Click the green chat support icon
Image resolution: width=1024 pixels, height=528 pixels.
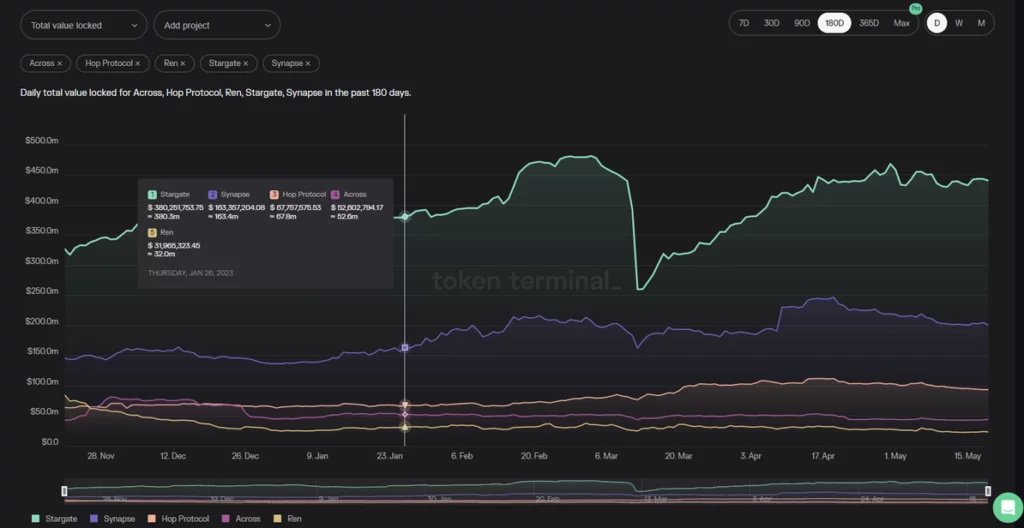point(1006,507)
